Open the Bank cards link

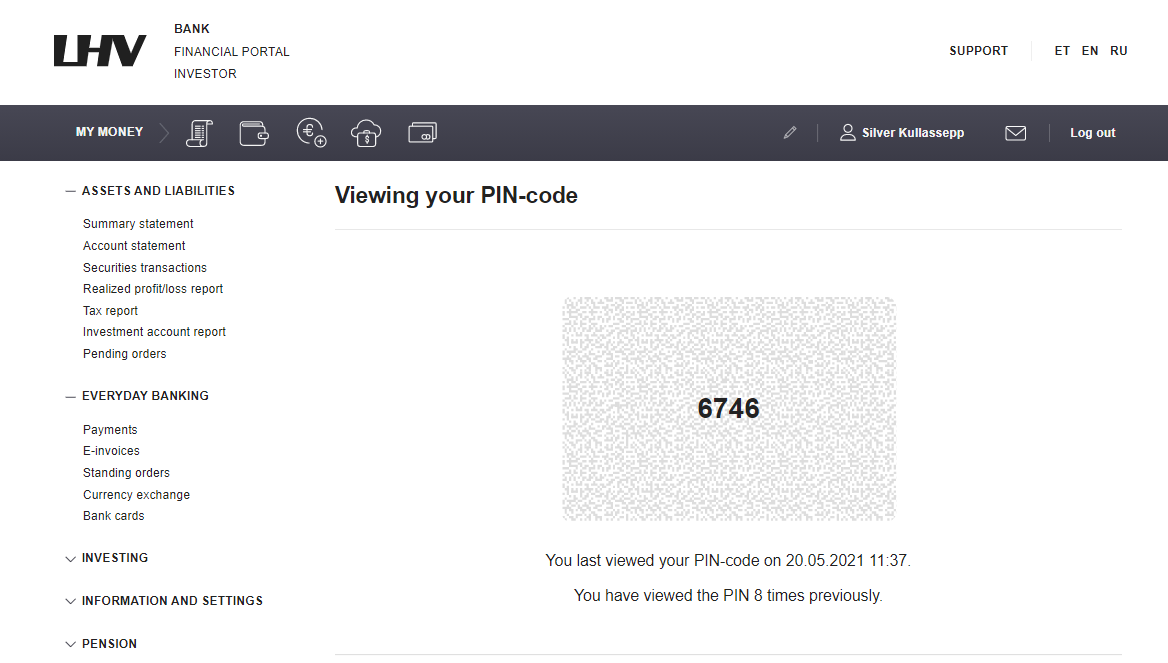click(x=113, y=516)
